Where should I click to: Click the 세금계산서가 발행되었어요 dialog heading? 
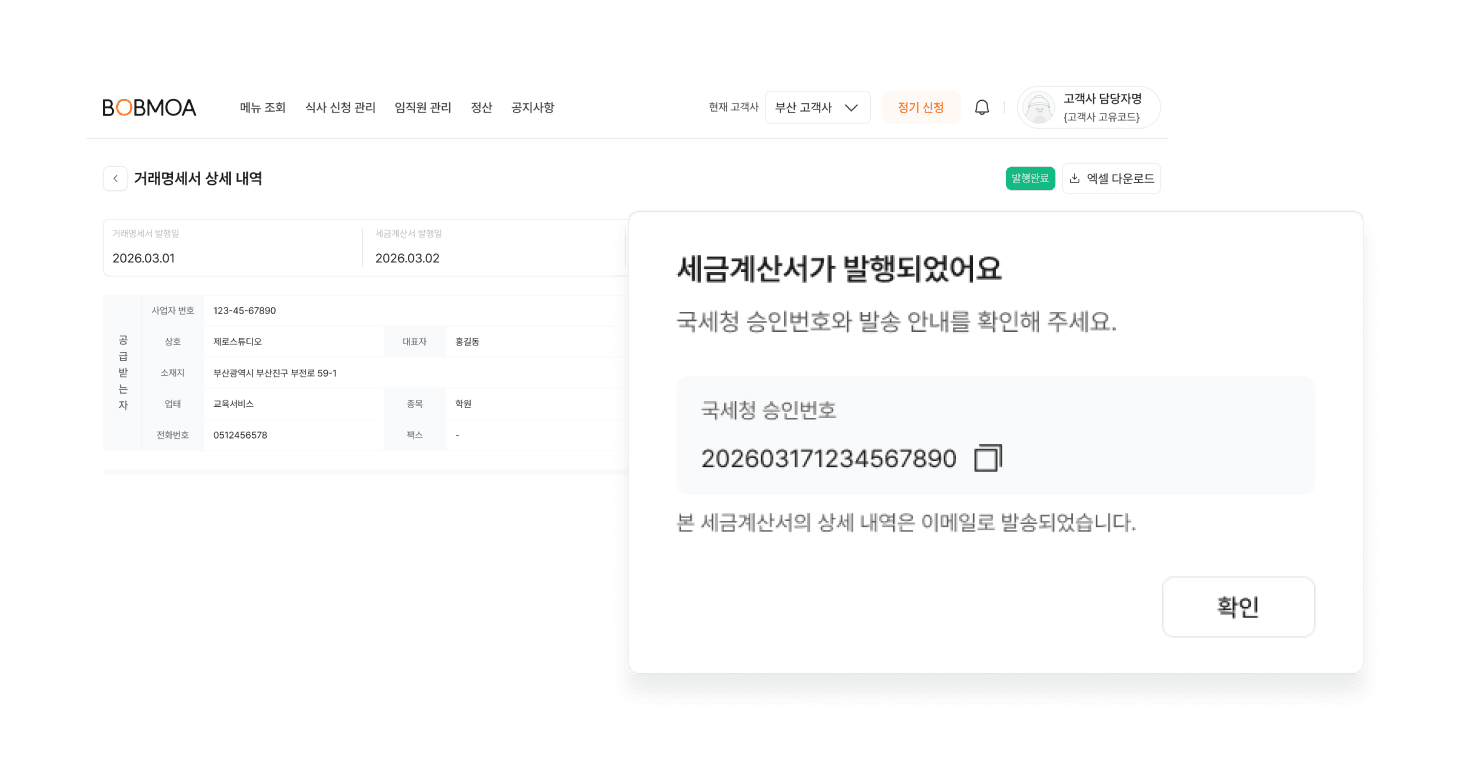coord(839,269)
